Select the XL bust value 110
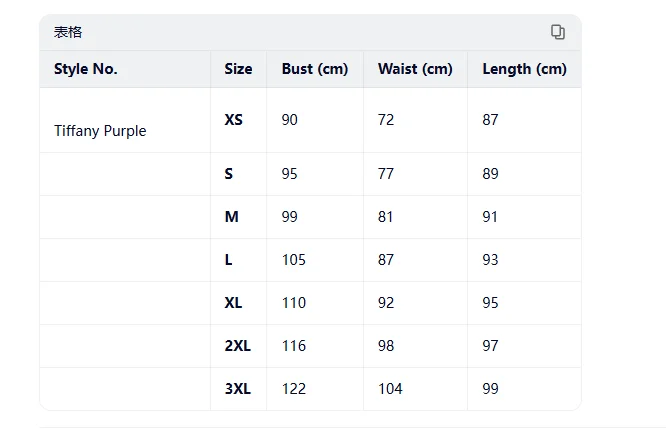 tap(294, 303)
